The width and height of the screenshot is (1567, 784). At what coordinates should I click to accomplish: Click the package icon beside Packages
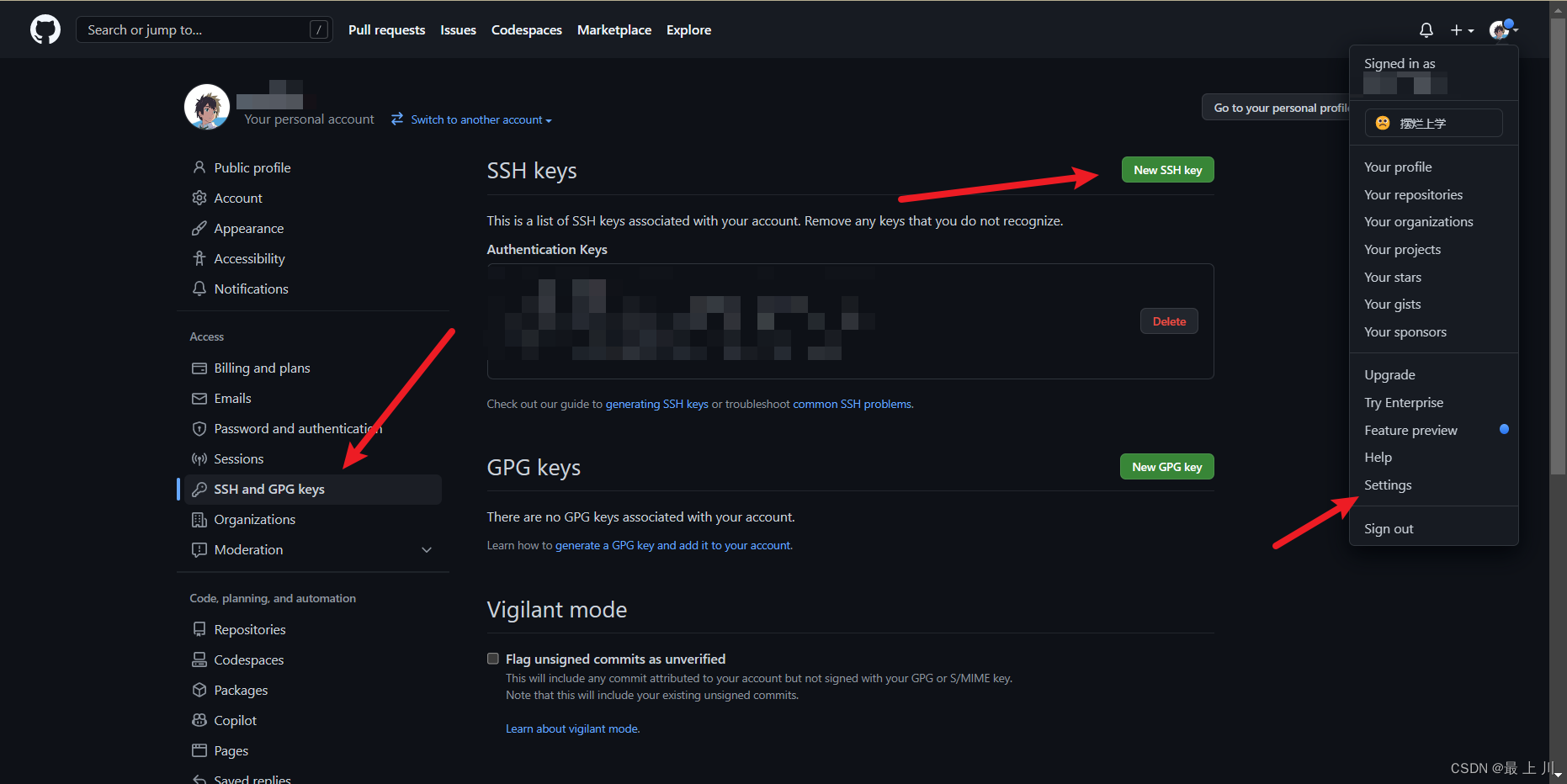(199, 690)
